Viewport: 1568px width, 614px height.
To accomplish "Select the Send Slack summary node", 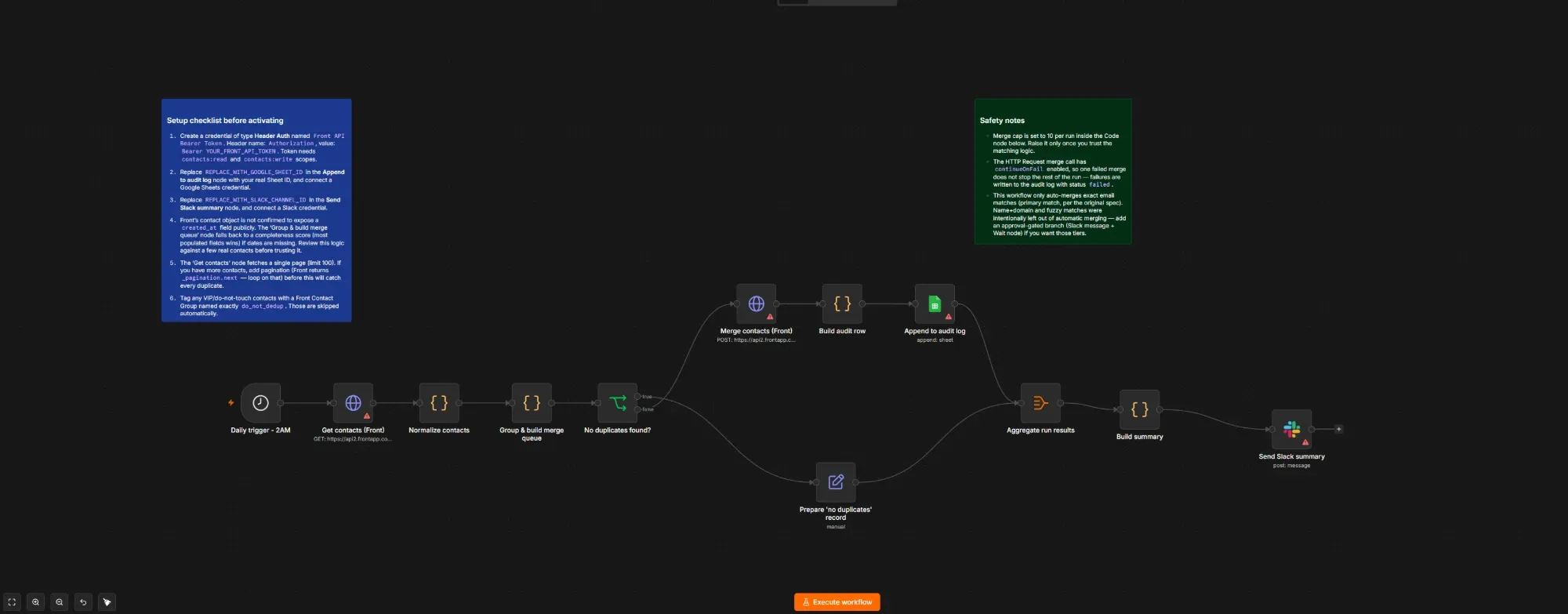I will (x=1291, y=429).
